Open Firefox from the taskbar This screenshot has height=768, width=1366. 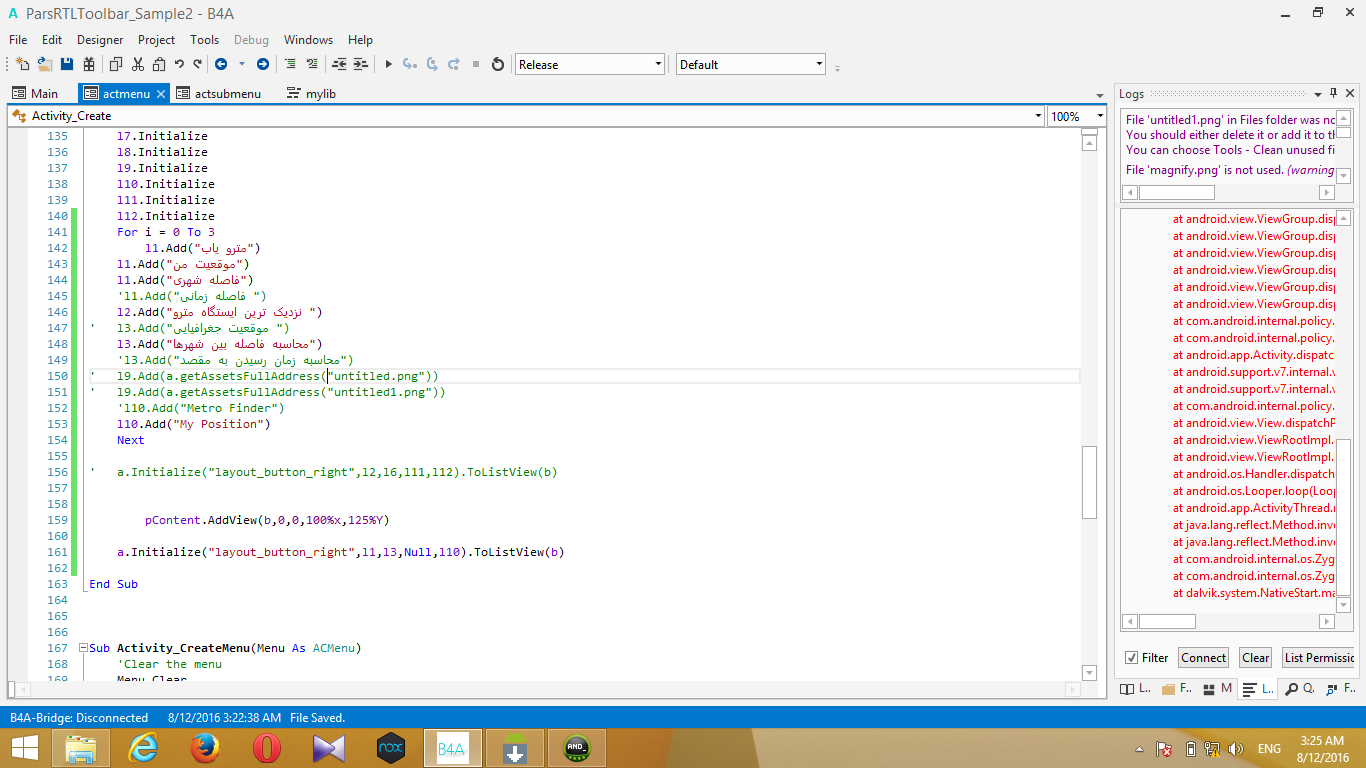[x=205, y=747]
